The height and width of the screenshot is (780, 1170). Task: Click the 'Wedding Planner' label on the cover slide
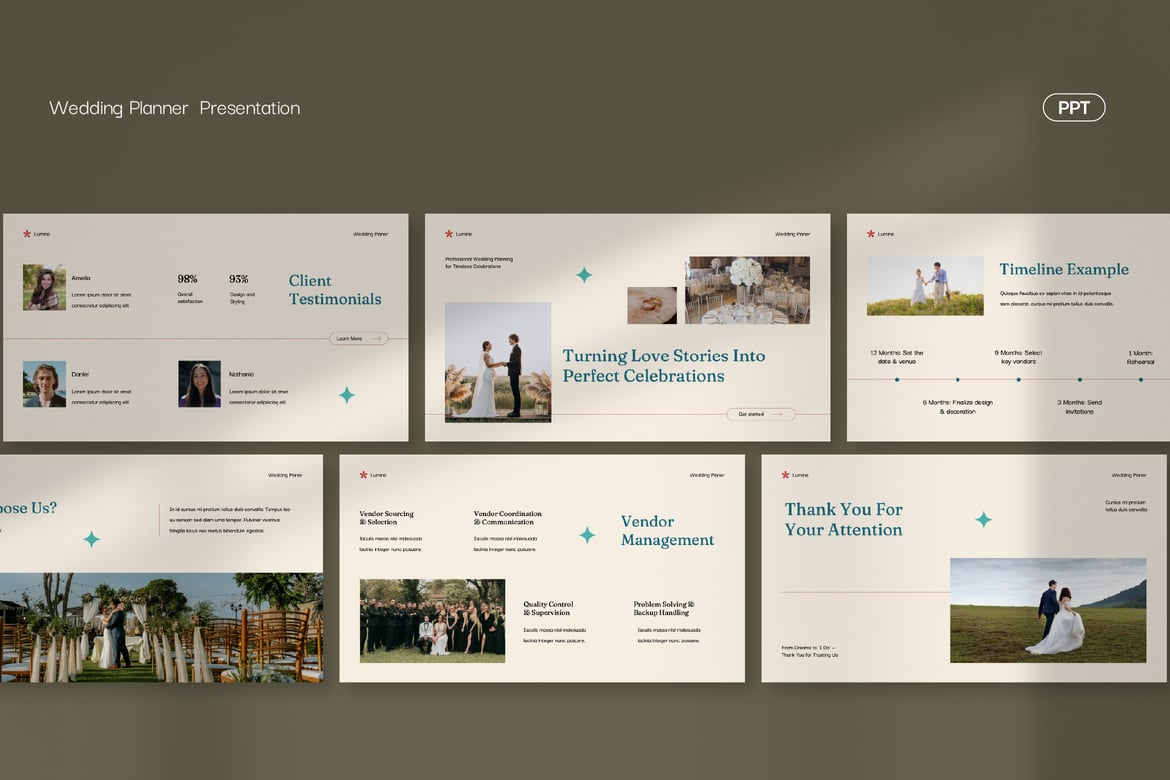click(792, 234)
